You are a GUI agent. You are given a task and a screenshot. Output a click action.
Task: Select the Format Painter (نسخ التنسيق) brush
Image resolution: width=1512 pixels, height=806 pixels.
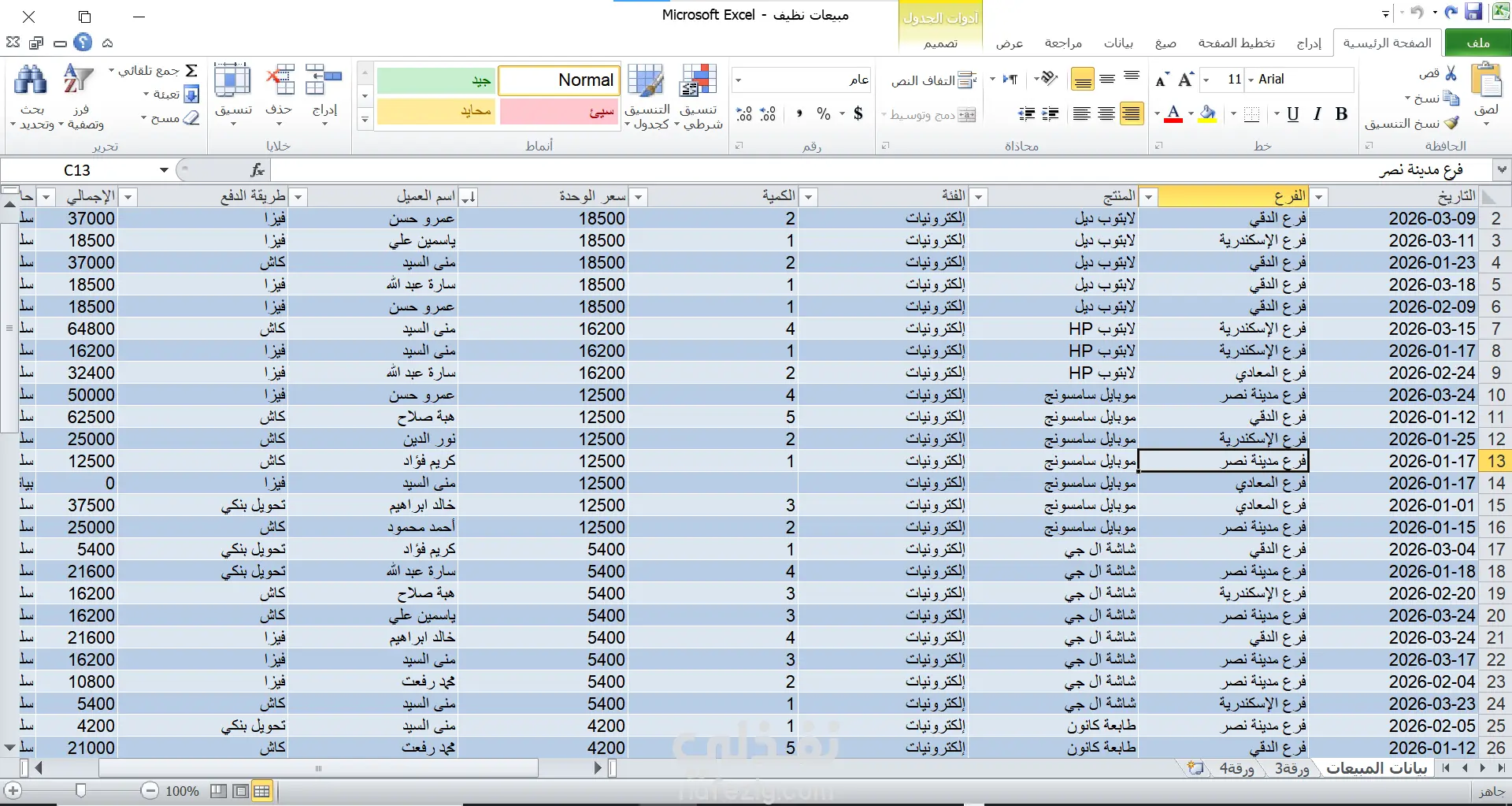point(1451,123)
